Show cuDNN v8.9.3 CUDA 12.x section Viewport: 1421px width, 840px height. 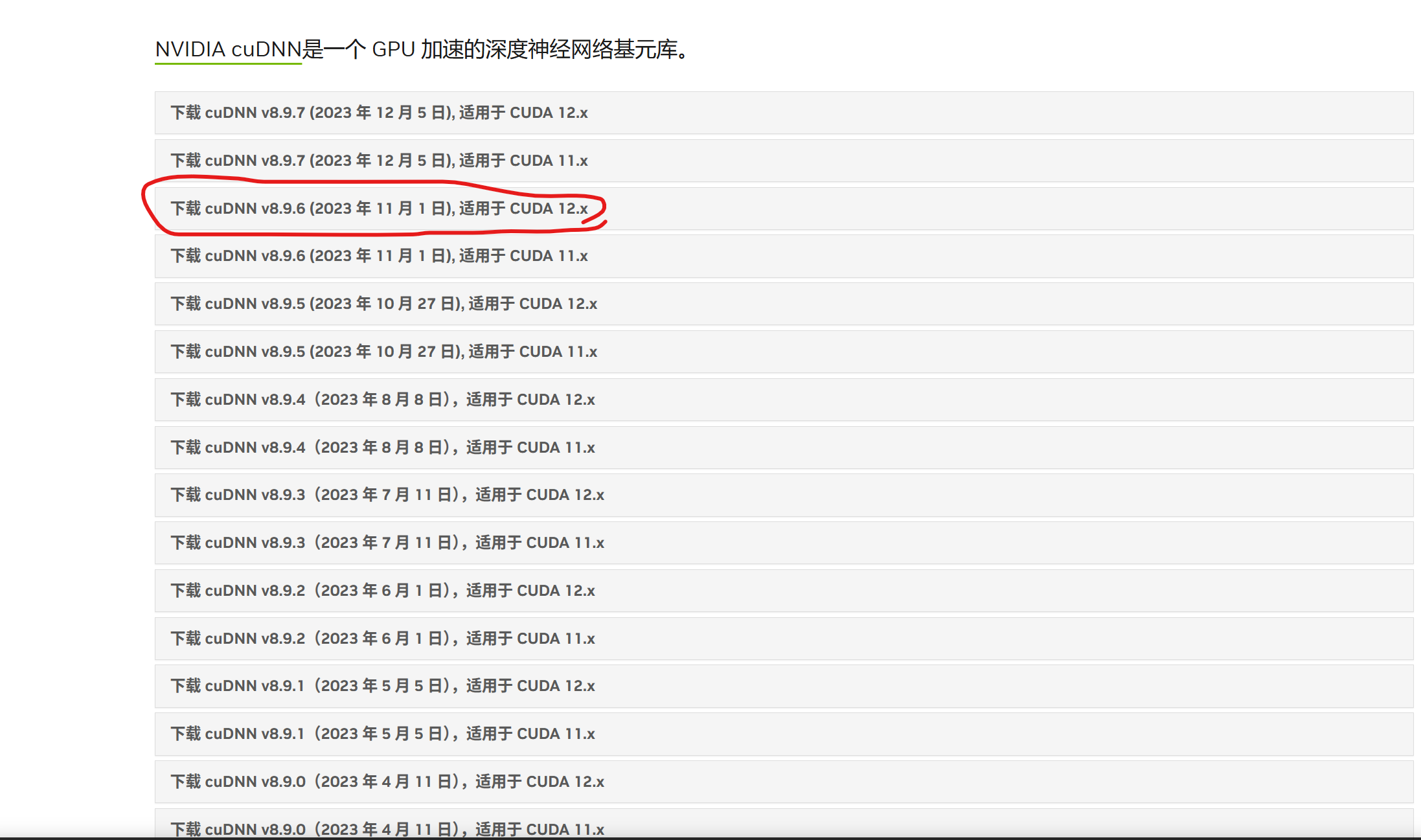tap(387, 495)
